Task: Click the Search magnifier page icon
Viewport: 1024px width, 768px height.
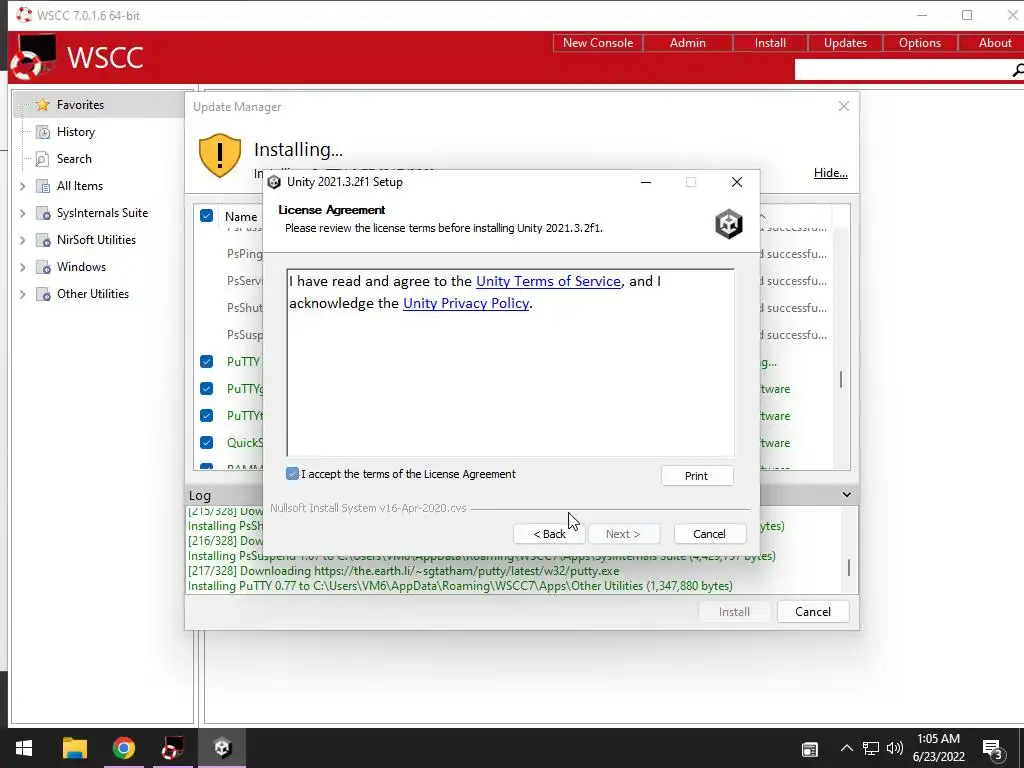Action: (x=42, y=159)
